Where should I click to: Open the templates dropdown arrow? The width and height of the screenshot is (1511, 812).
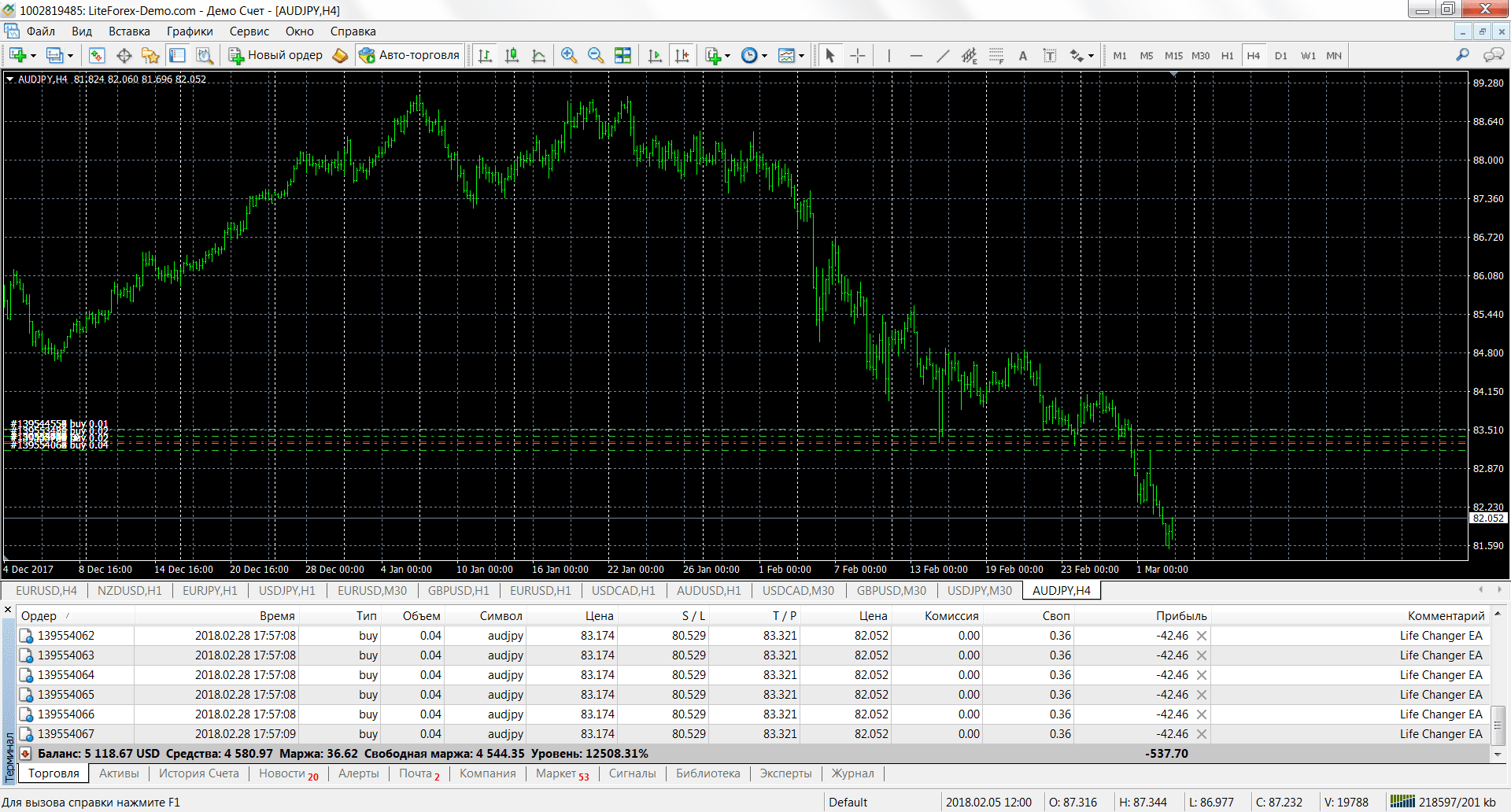(801, 56)
